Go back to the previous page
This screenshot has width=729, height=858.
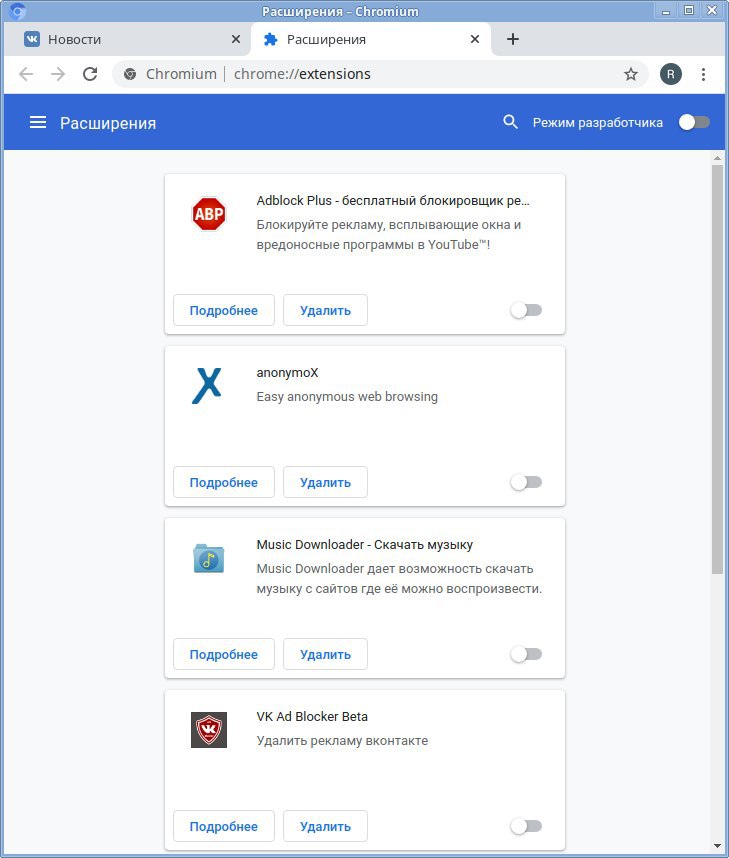[26, 74]
